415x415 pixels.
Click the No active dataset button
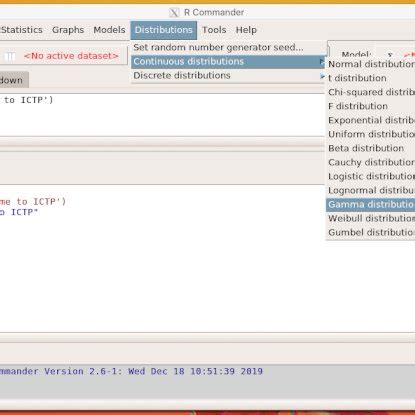coord(71,56)
